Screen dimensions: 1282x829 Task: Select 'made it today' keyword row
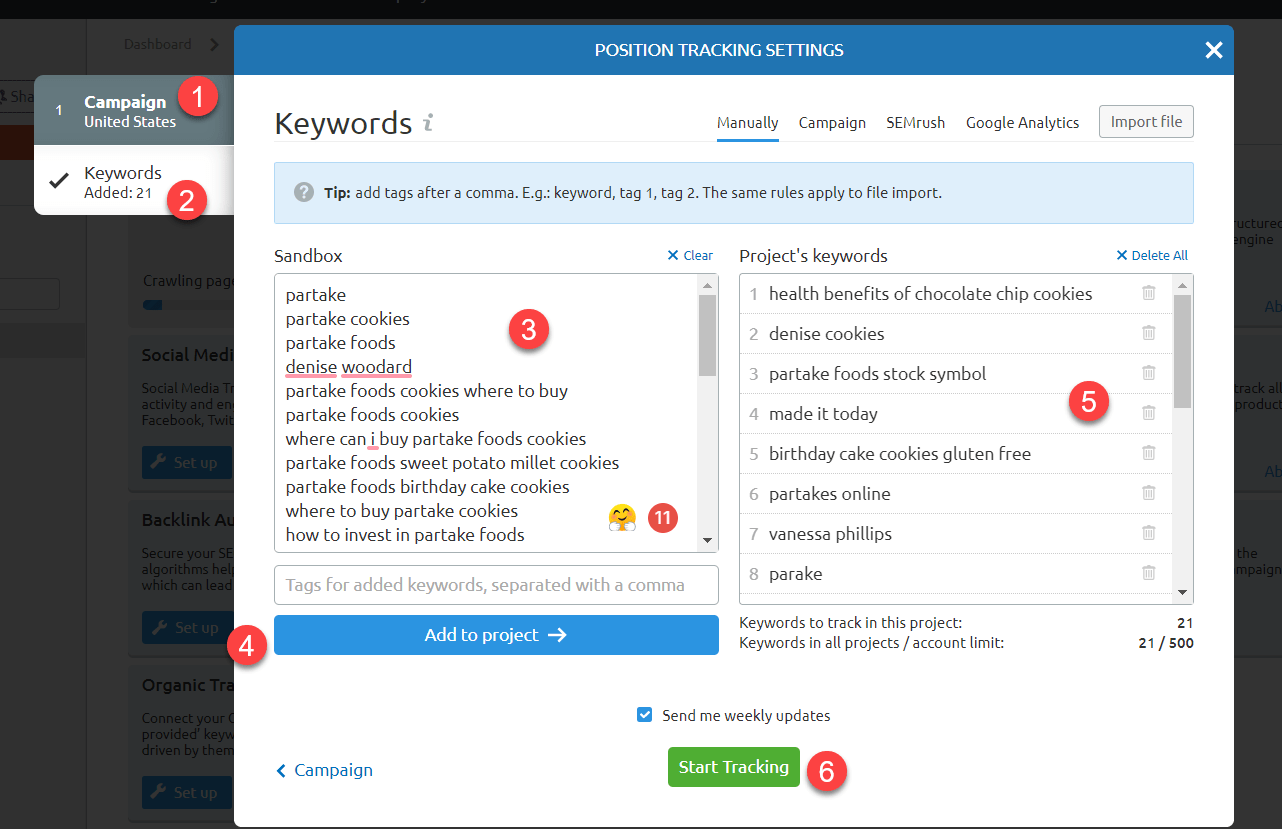point(956,413)
